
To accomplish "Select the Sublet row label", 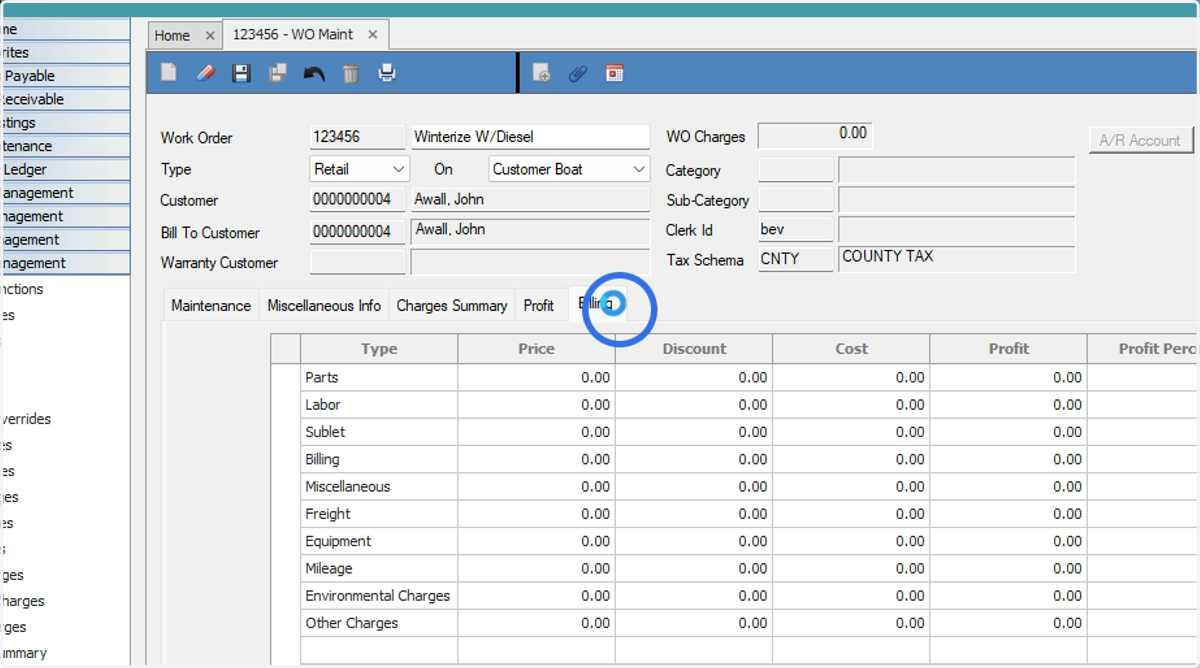I will 325,432.
